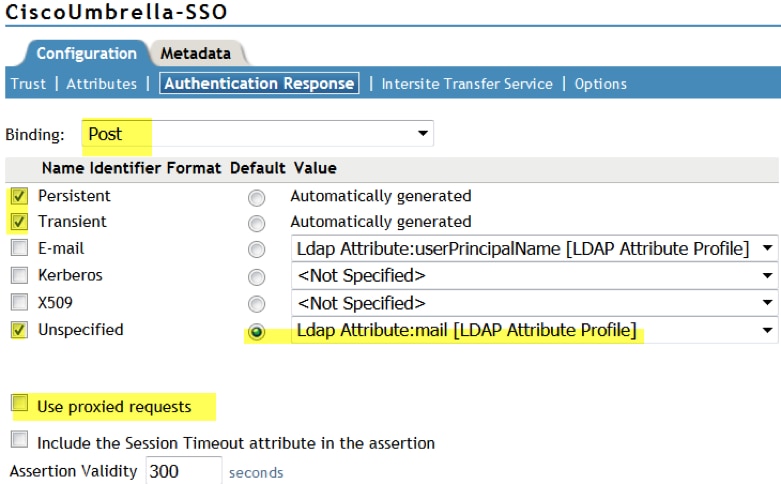Enable the X509 format checkbox
This screenshot has height=484, width=781.
pyautogui.click(x=19, y=302)
